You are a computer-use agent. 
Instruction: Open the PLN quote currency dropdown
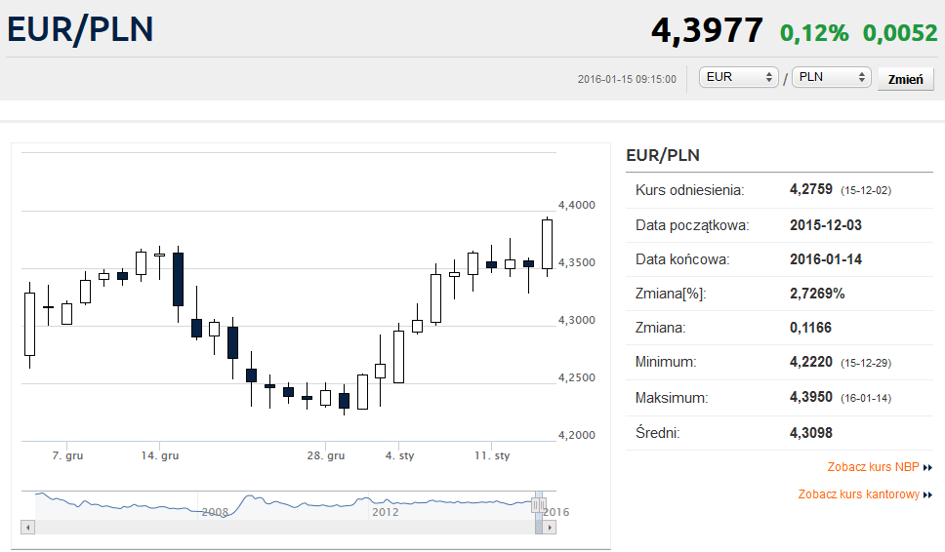pyautogui.click(x=831, y=77)
